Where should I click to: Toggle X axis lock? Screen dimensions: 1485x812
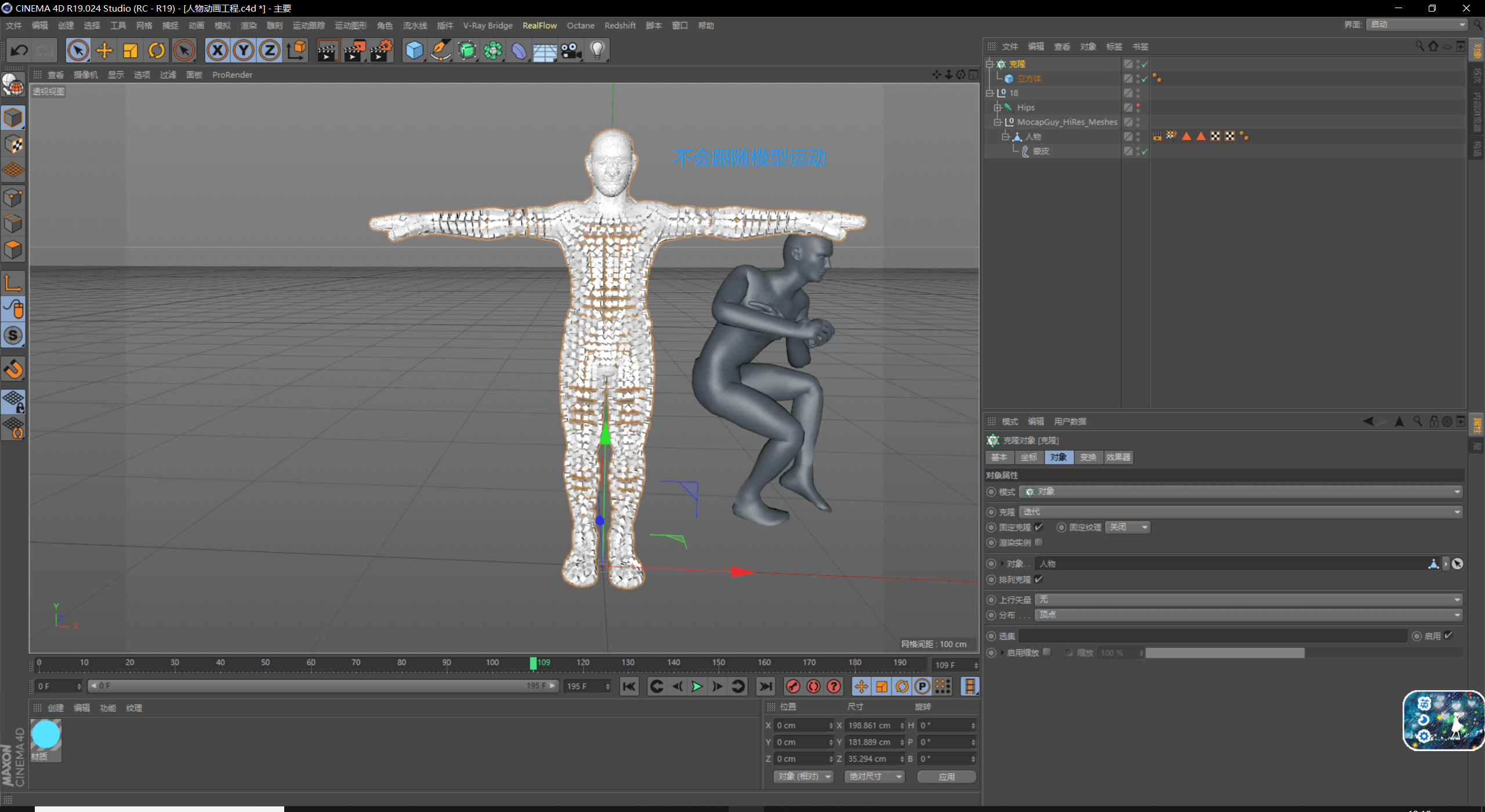click(x=217, y=50)
